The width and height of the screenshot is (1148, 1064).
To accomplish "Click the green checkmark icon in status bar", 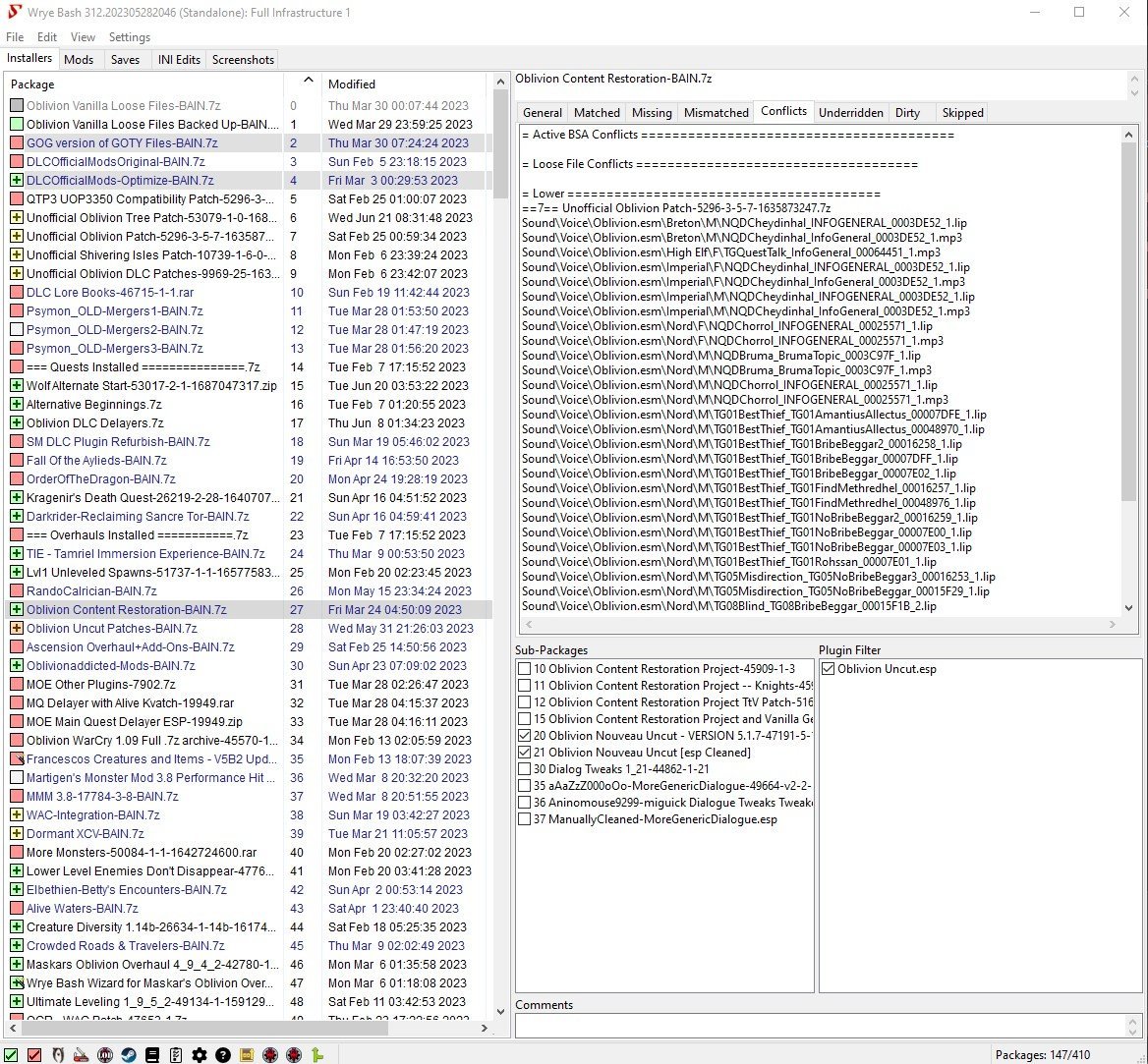I will (11, 1054).
